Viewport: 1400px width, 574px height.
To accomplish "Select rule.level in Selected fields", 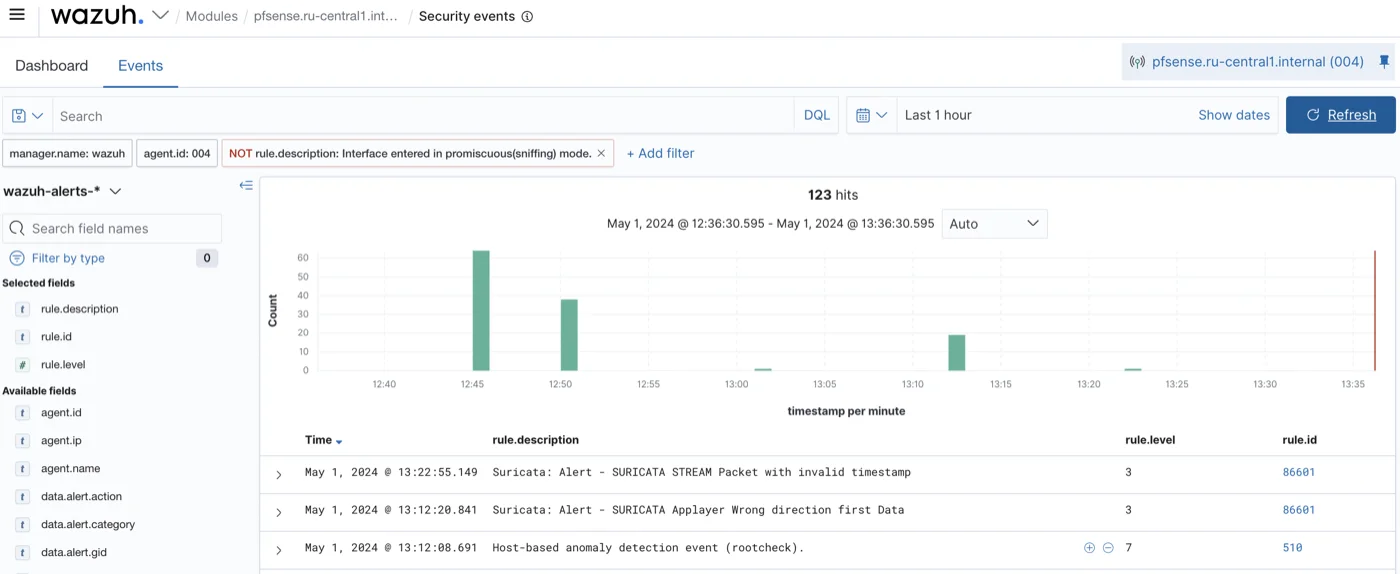I will coord(63,365).
